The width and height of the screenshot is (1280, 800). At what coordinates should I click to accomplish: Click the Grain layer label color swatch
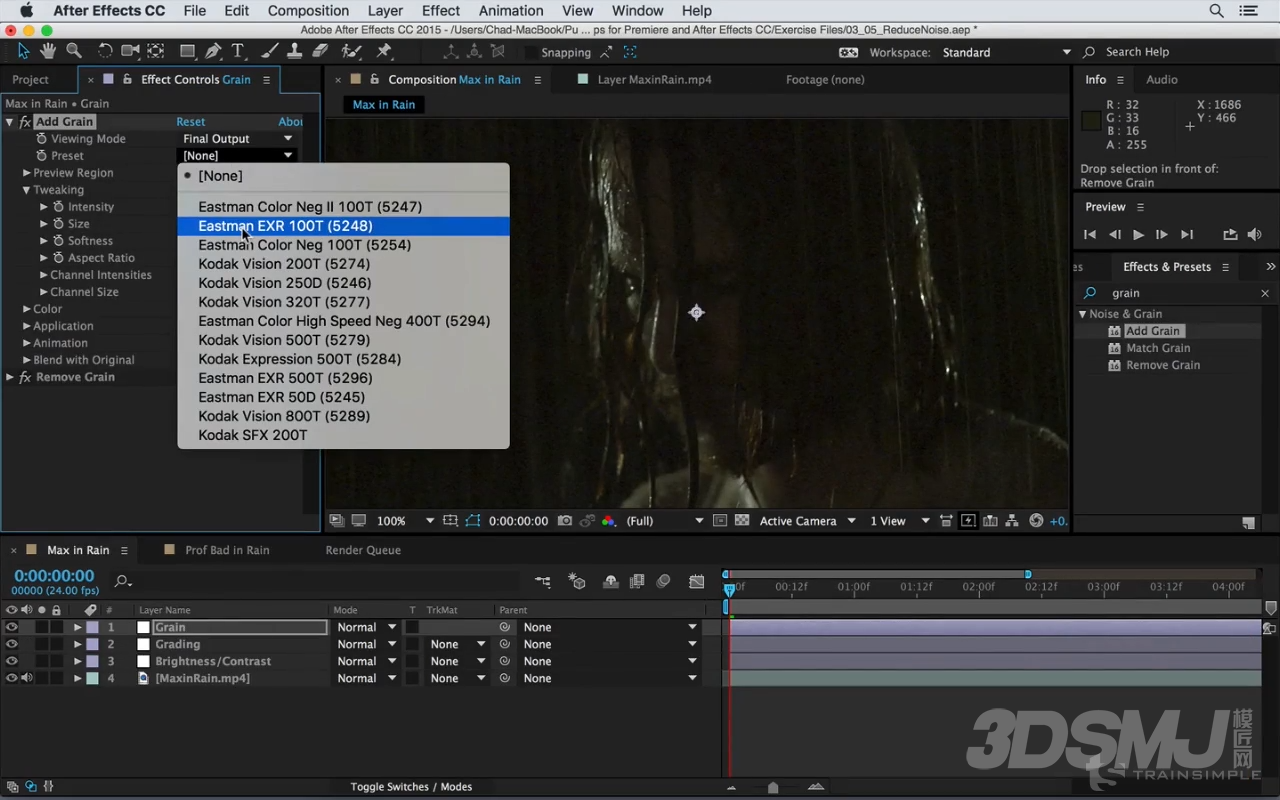[92, 628]
